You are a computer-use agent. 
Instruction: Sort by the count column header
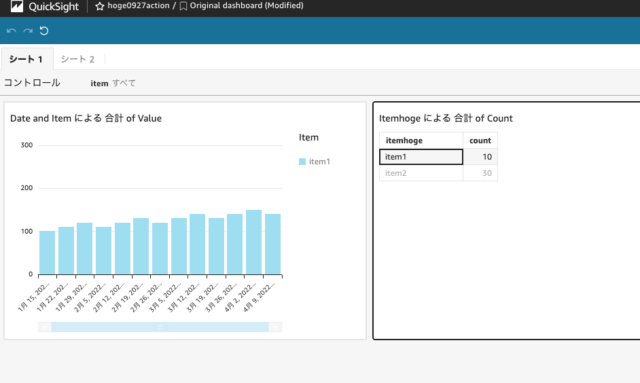pyautogui.click(x=480, y=140)
